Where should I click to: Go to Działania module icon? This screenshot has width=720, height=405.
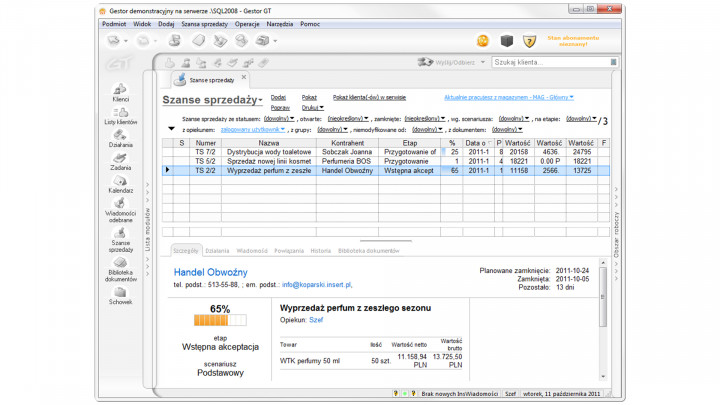[x=121, y=137]
